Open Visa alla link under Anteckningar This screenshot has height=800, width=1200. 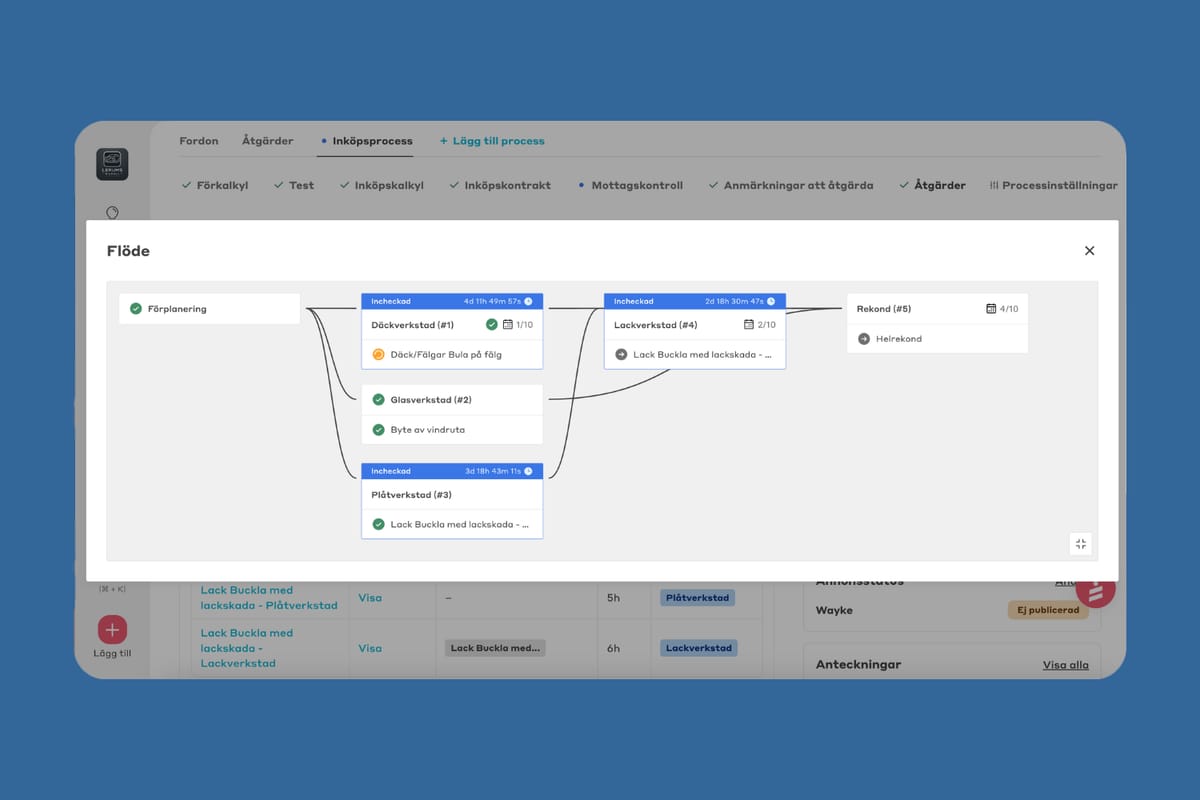[x=1065, y=665]
